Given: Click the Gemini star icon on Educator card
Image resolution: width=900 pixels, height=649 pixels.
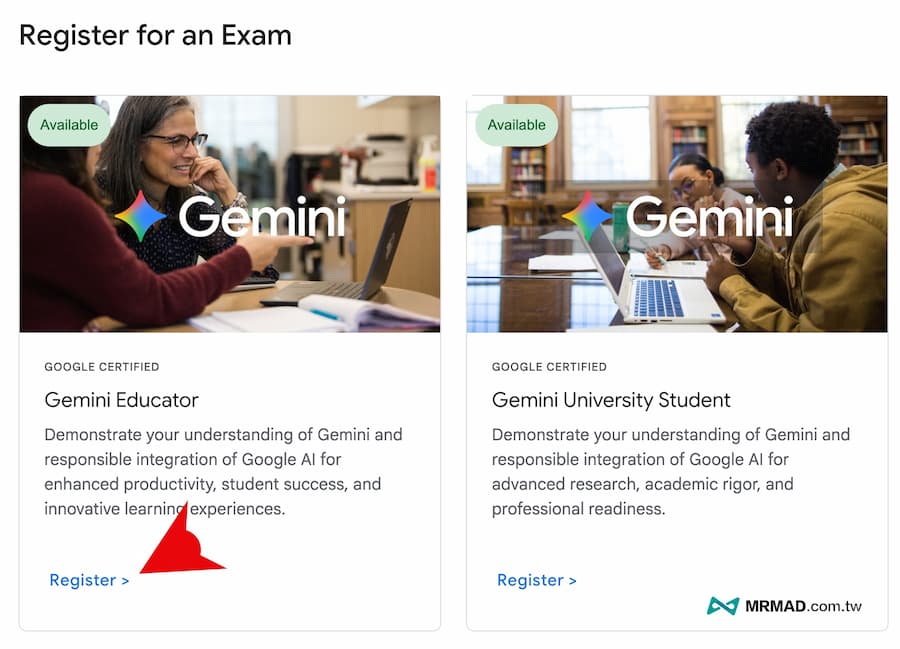Looking at the screenshot, I should (140, 217).
